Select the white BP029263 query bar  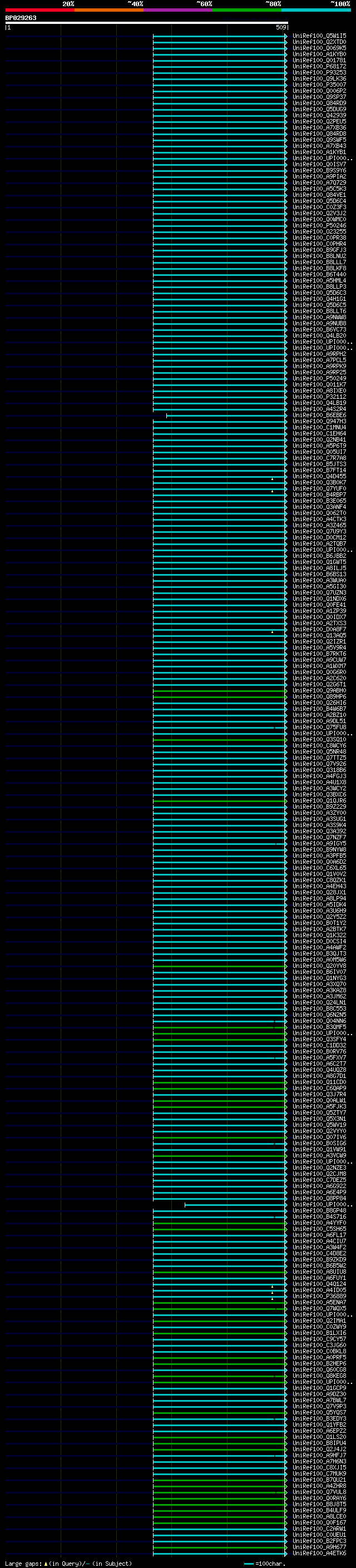click(x=147, y=22)
